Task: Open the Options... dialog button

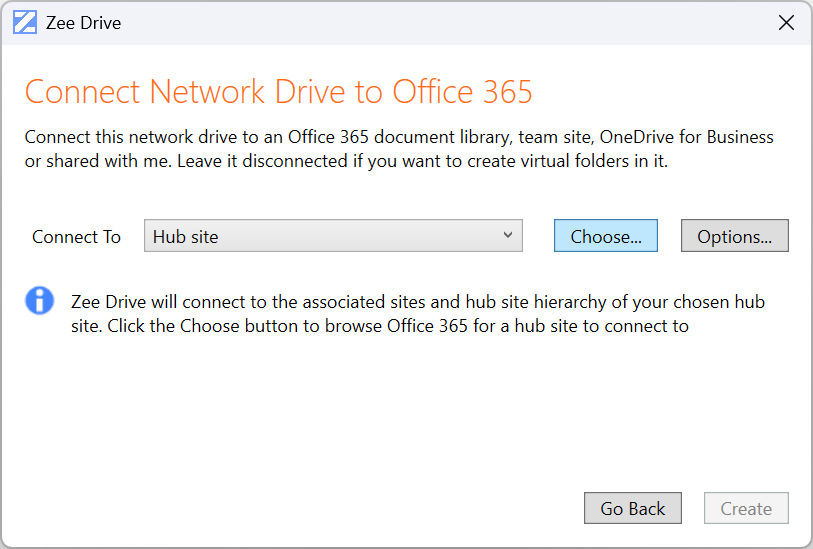Action: pyautogui.click(x=734, y=237)
